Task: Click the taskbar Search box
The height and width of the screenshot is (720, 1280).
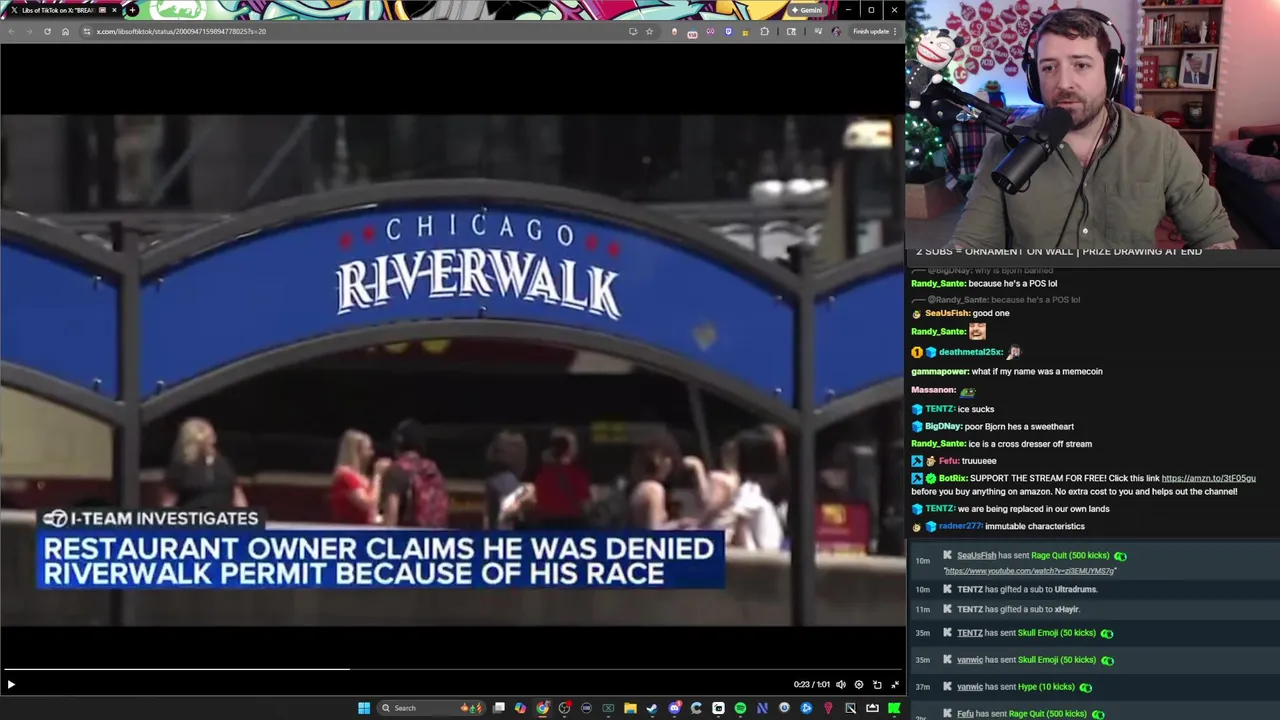Action: point(432,708)
